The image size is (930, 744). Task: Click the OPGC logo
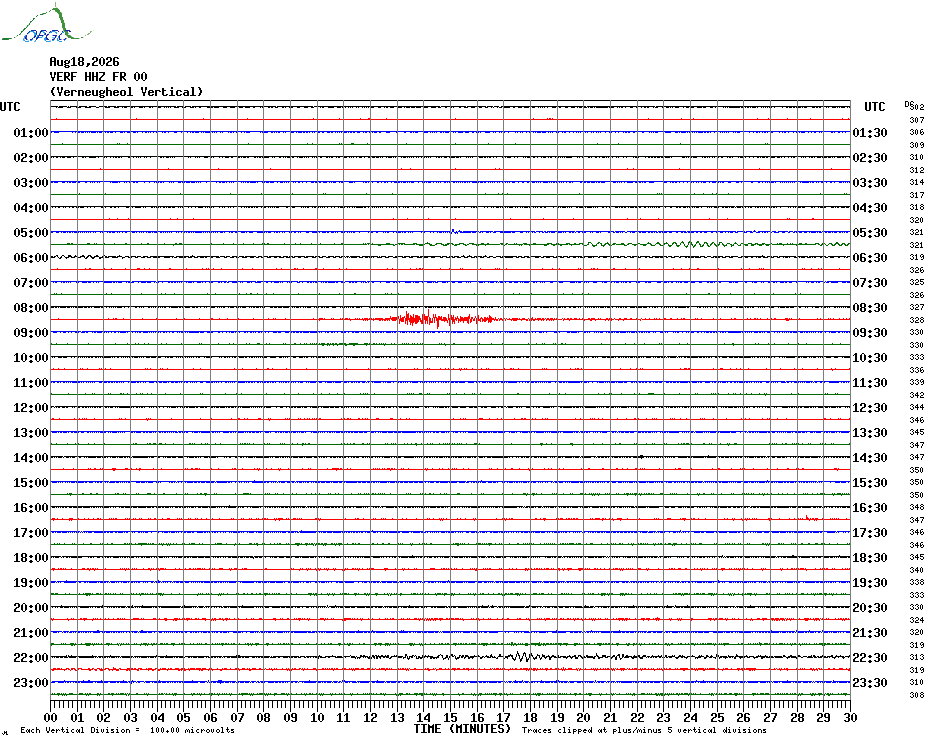47,24
